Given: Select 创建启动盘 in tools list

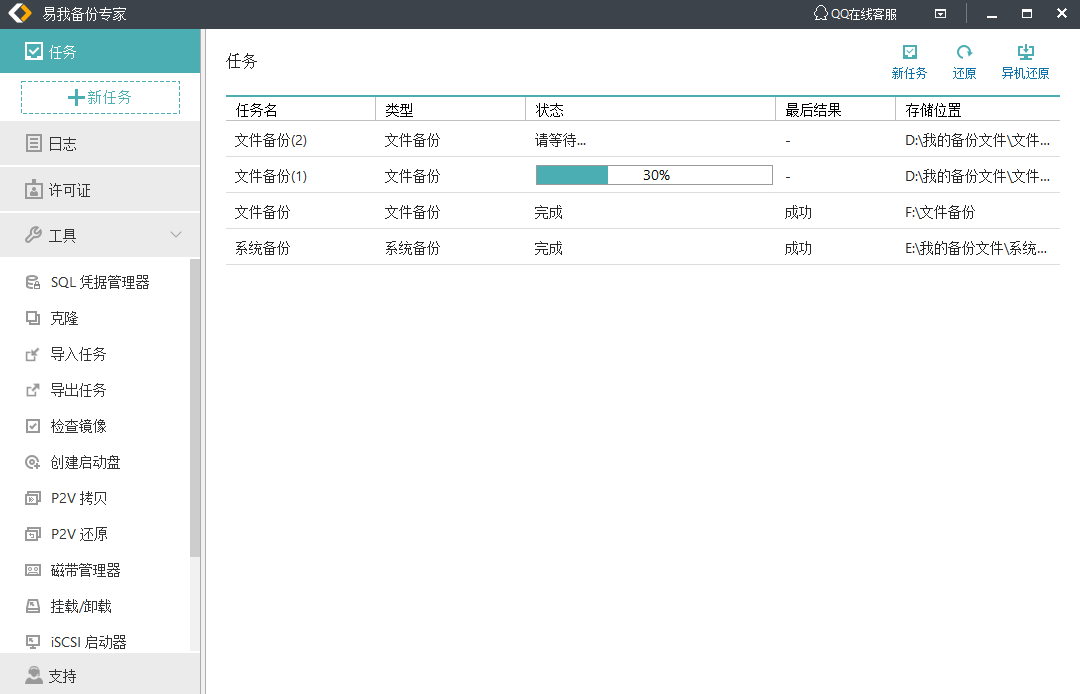Looking at the screenshot, I should (85, 462).
